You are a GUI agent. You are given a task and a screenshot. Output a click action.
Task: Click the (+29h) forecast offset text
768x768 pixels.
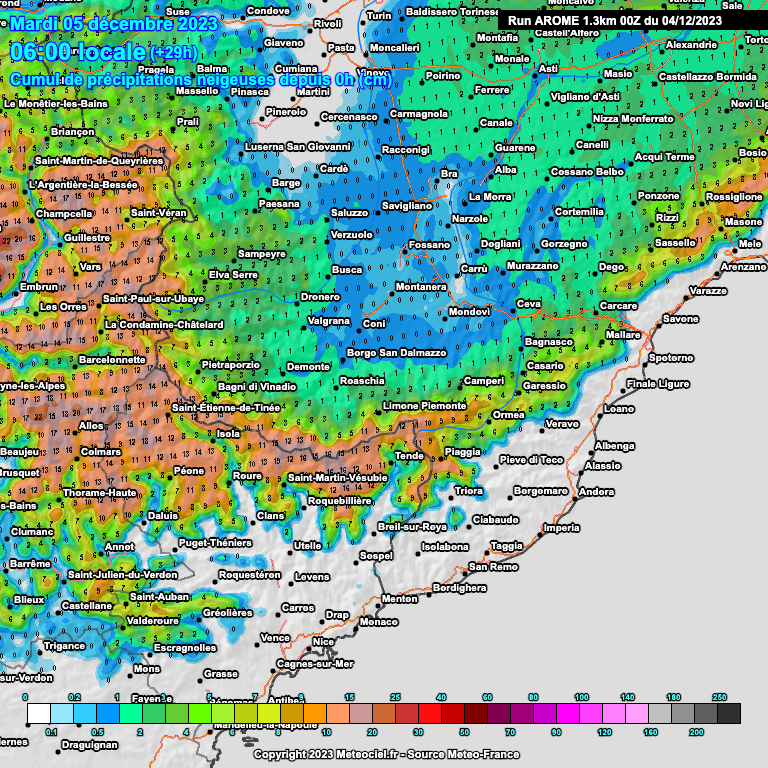pyautogui.click(x=178, y=53)
